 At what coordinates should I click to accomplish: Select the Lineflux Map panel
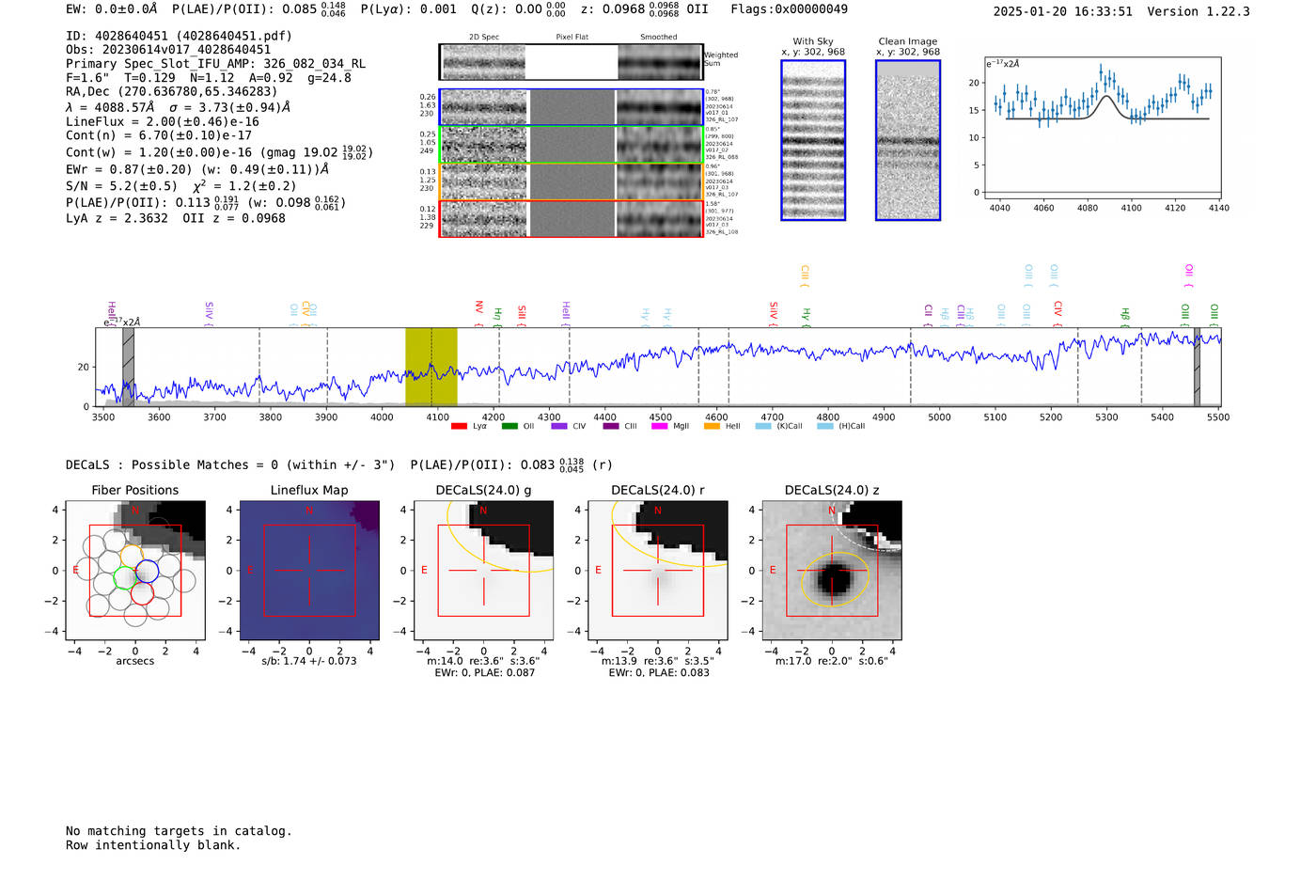309,570
